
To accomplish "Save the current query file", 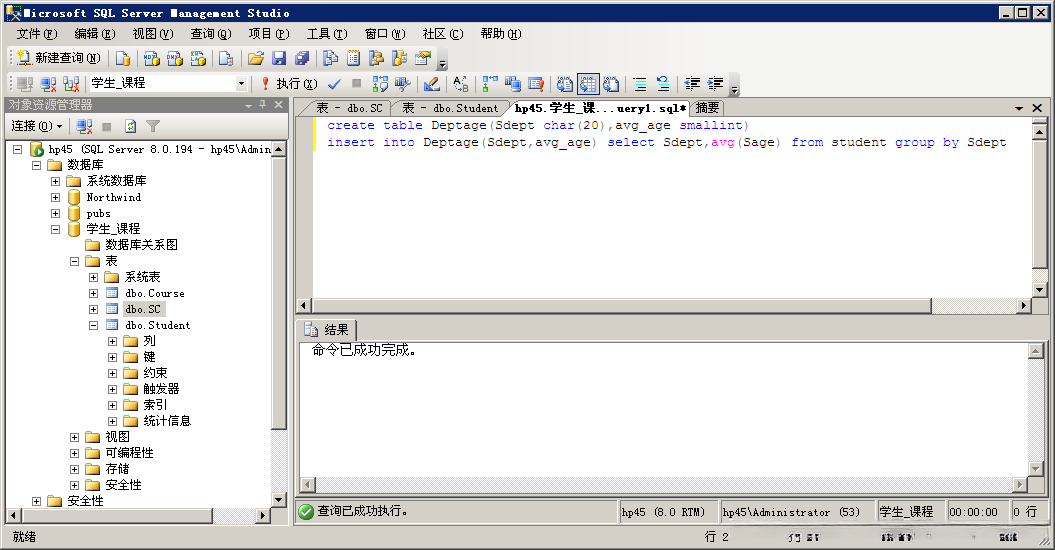I will pos(279,59).
